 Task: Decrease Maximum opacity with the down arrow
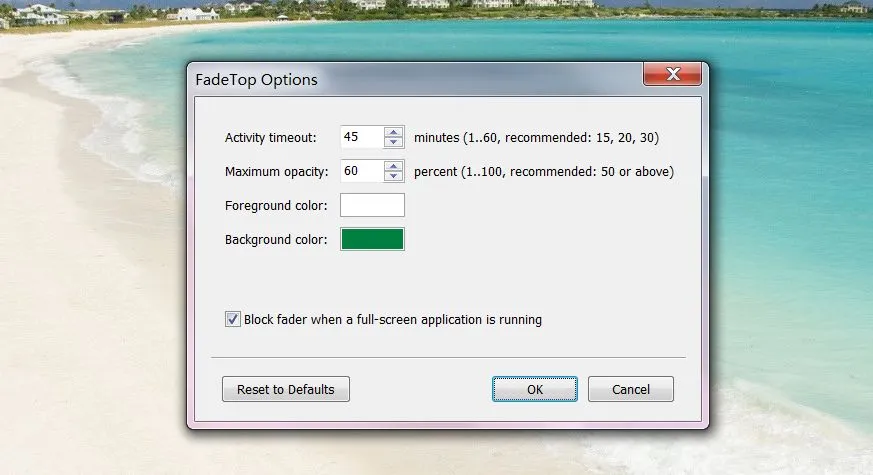[x=394, y=176]
